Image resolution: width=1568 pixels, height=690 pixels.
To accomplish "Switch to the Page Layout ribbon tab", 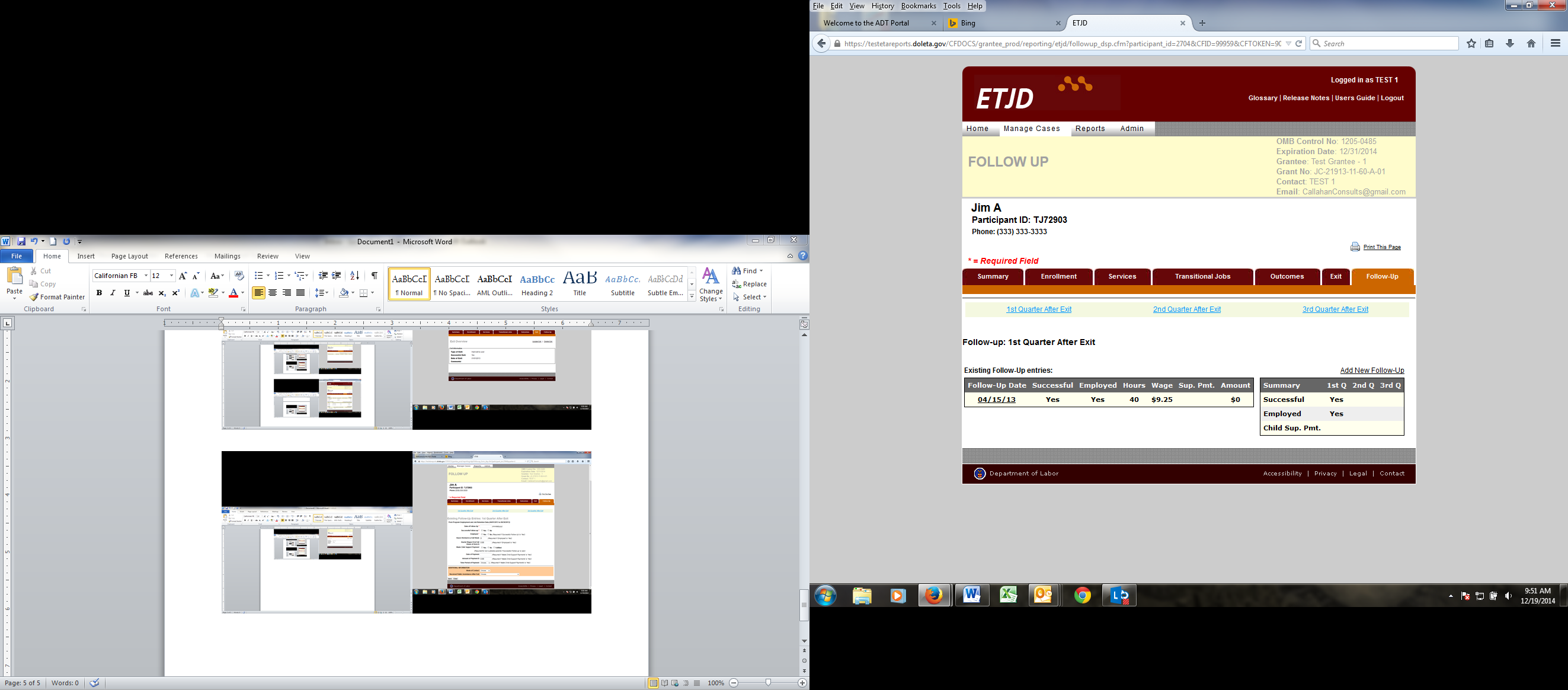I will pos(129,257).
